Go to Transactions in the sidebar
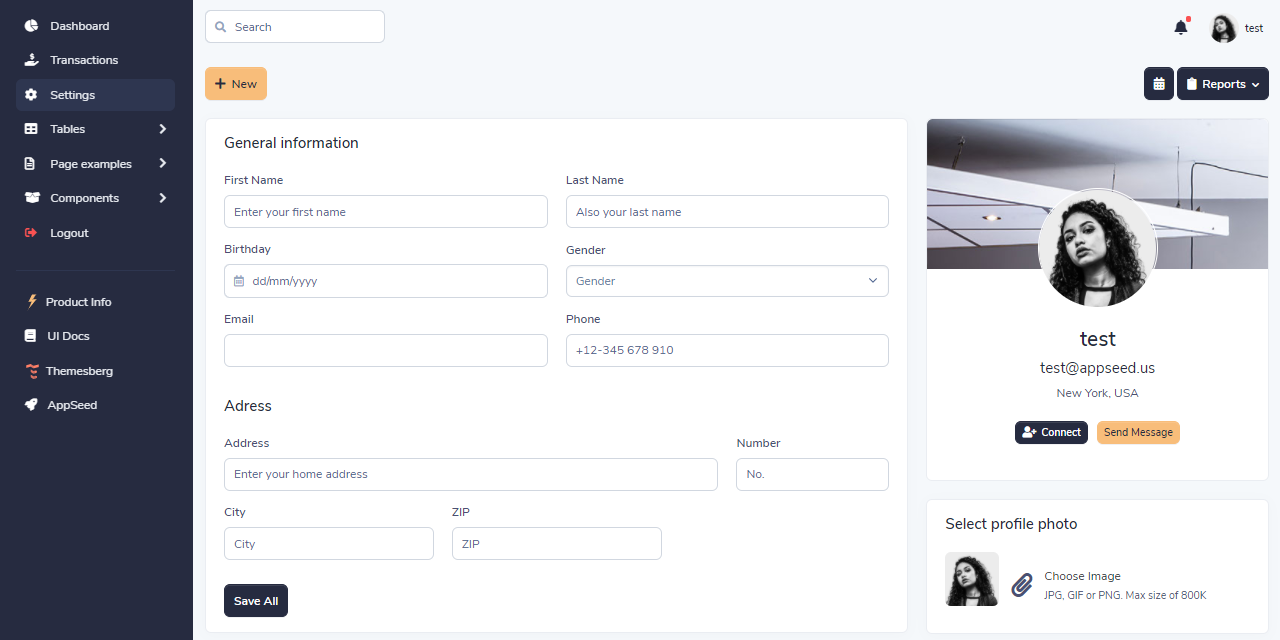The image size is (1280, 640). pos(84,60)
